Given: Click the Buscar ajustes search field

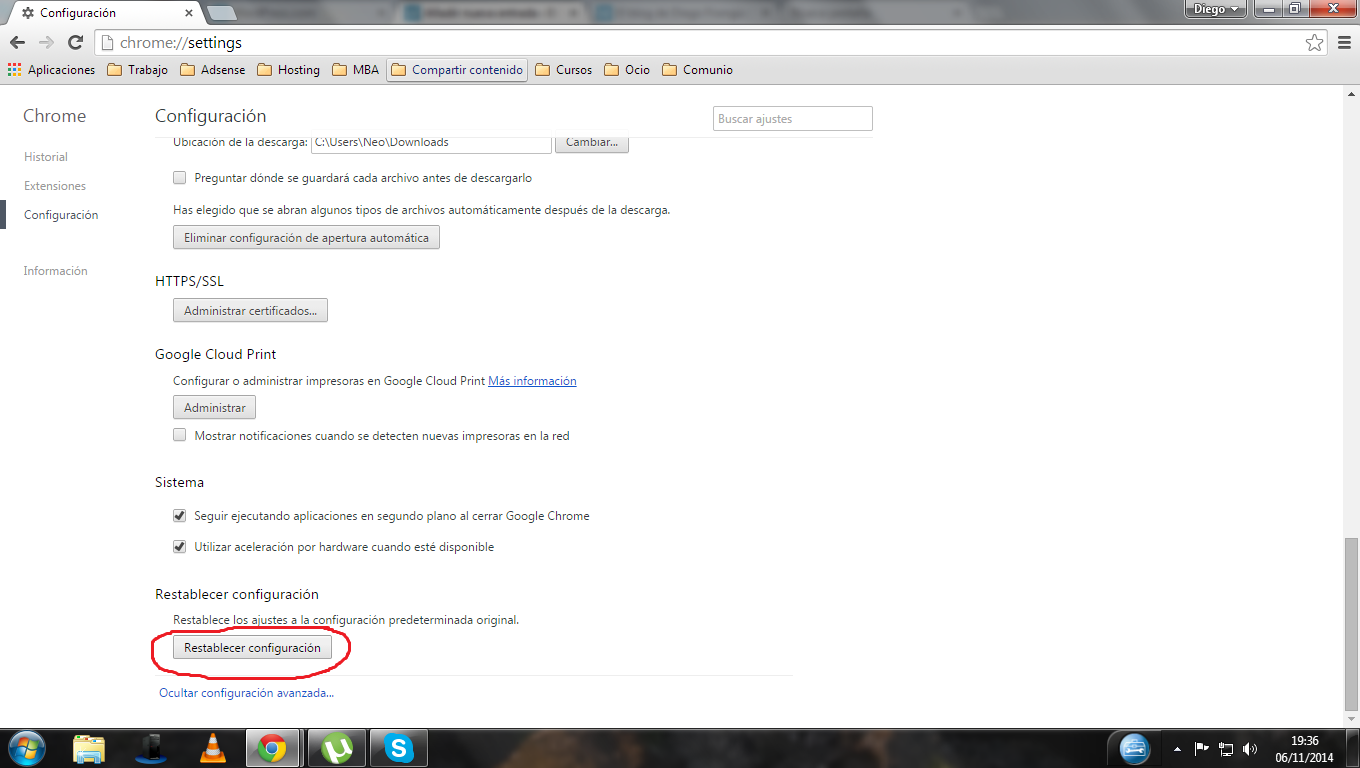Looking at the screenshot, I should (x=792, y=119).
